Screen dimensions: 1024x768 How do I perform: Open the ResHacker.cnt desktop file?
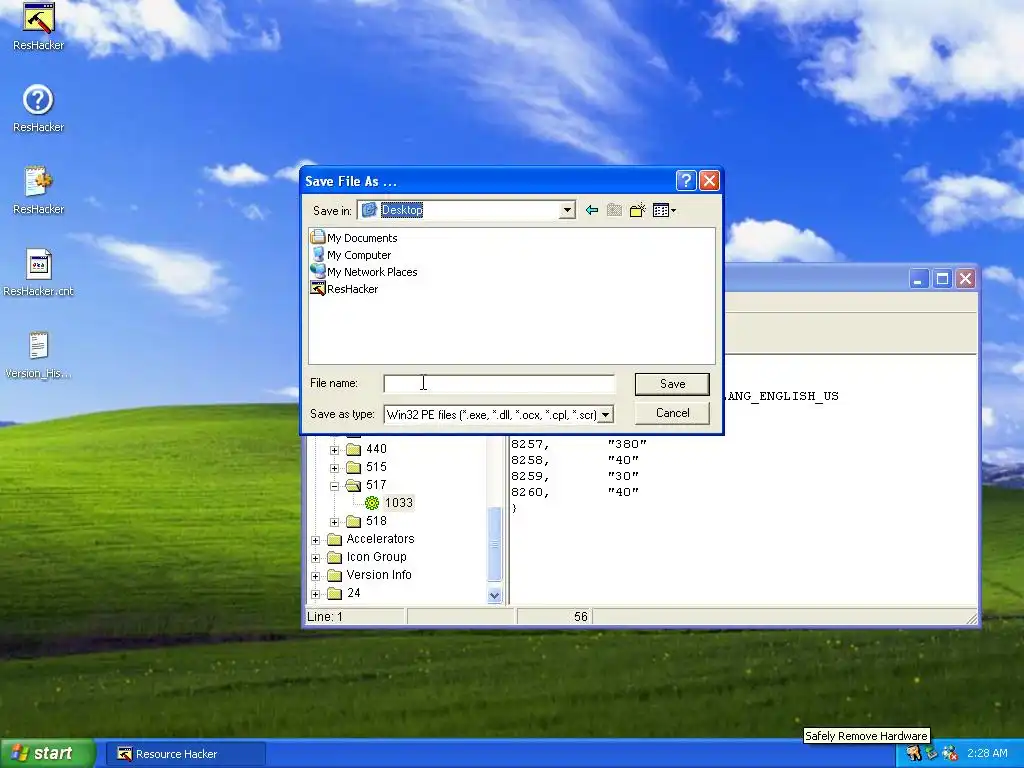[38, 264]
